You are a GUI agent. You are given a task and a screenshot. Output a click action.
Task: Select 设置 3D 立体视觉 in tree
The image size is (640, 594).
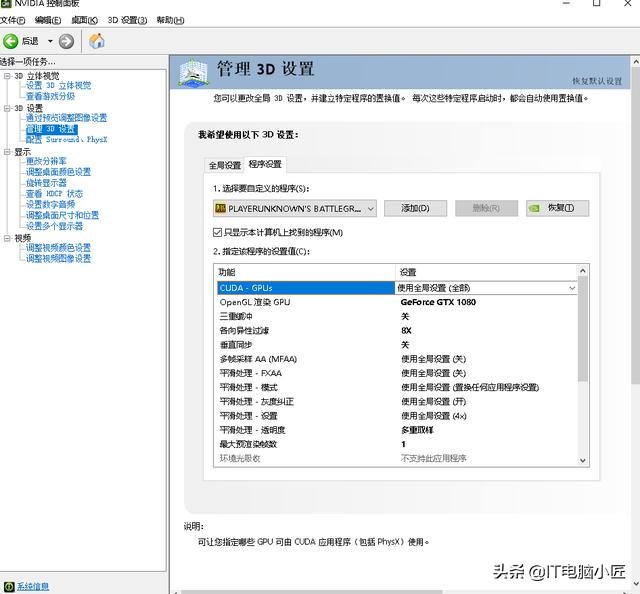pos(58,85)
